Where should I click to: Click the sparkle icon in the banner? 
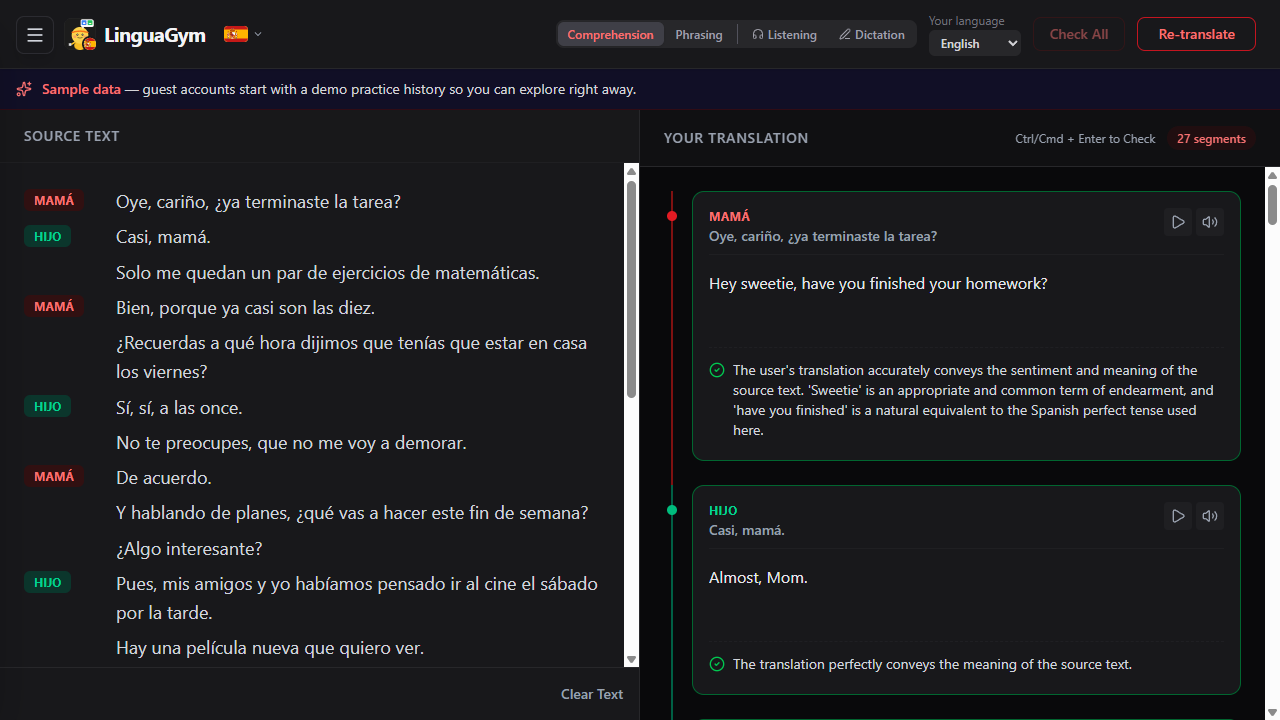[x=24, y=89]
